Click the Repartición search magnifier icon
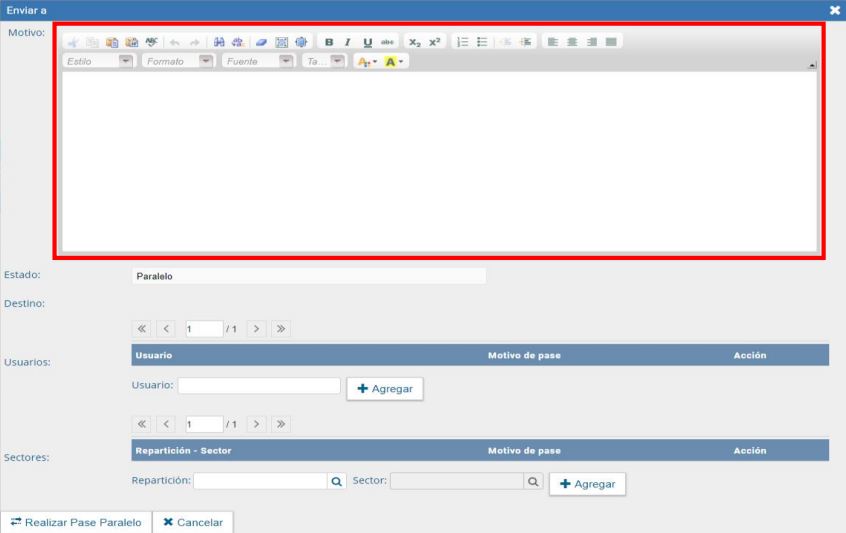Image resolution: width=846 pixels, height=533 pixels. coord(337,481)
